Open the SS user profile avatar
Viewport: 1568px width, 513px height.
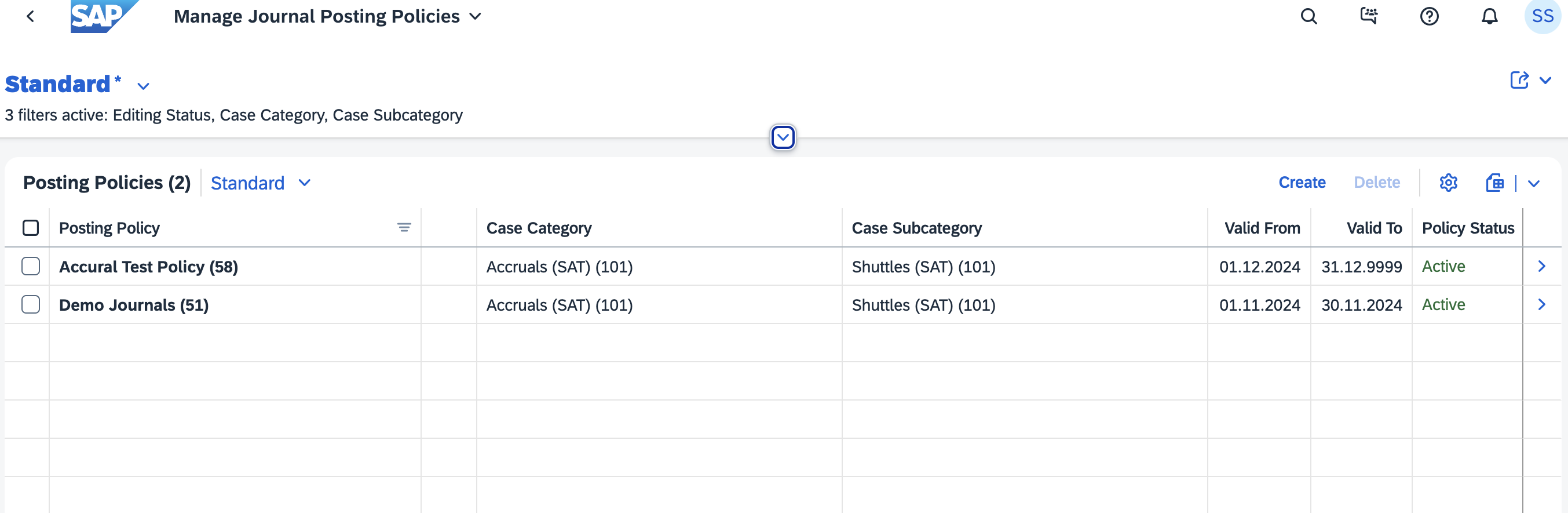(1543, 16)
